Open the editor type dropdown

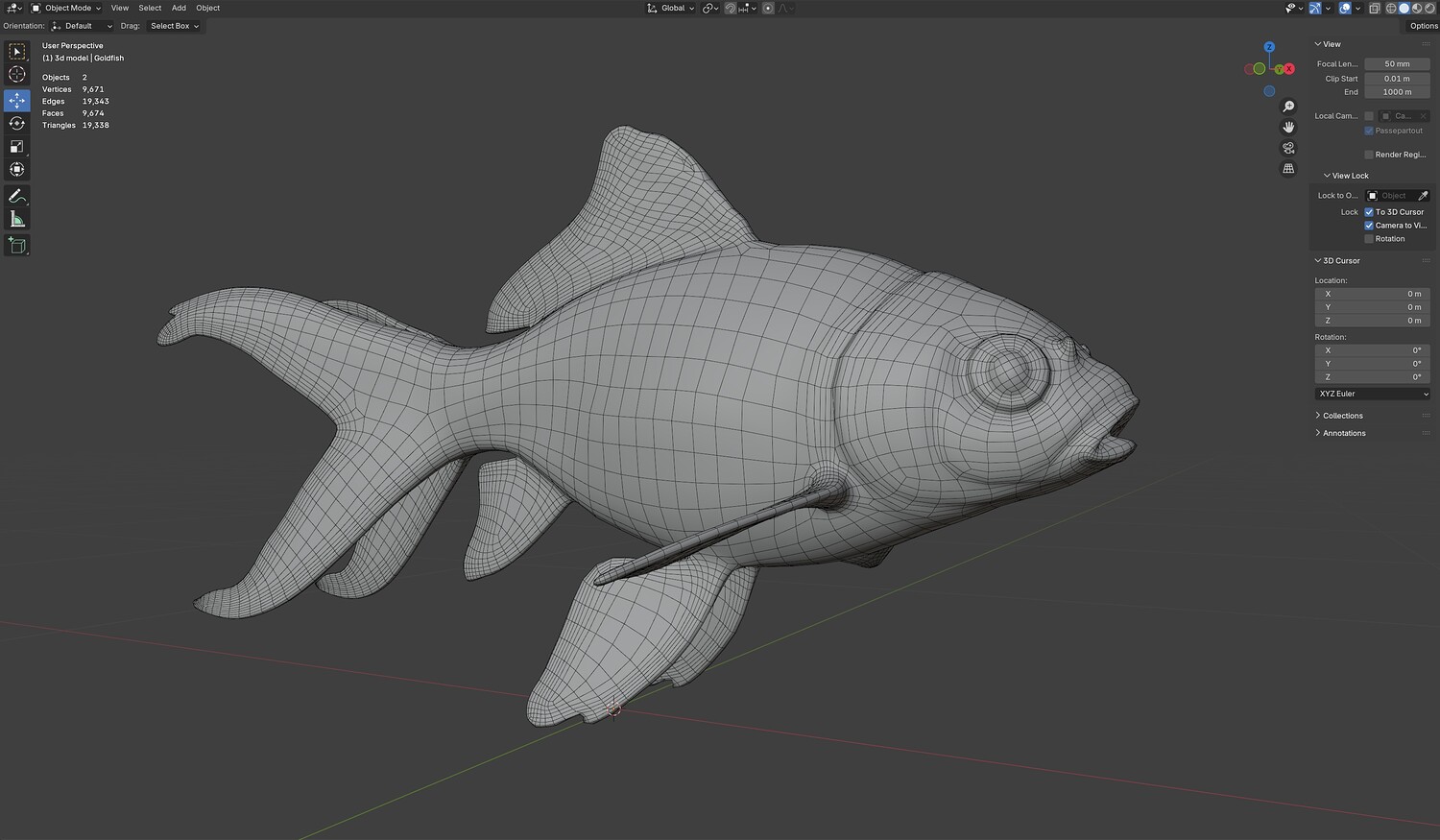click(x=13, y=8)
